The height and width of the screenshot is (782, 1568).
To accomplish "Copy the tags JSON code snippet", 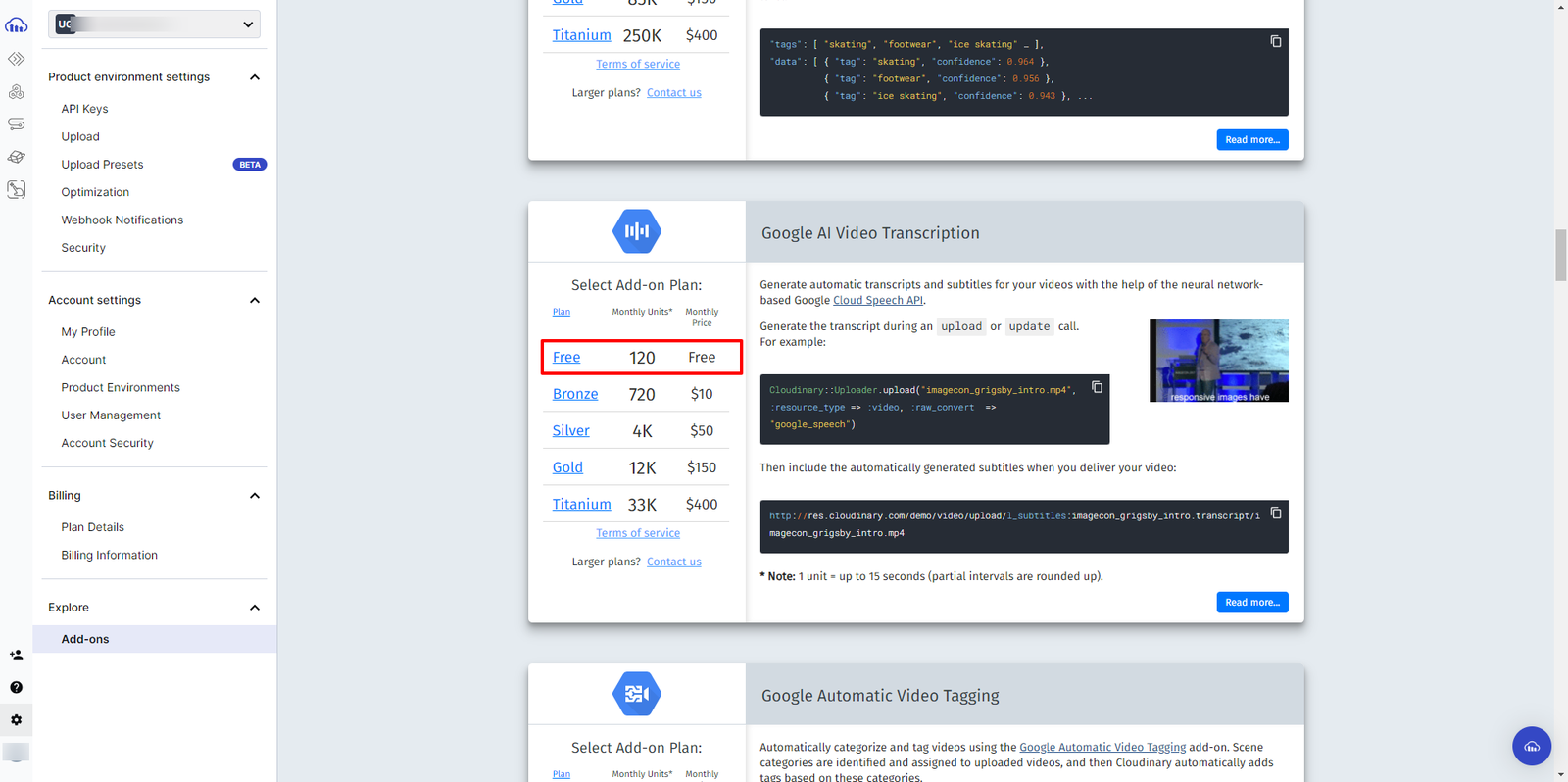I will [1276, 41].
